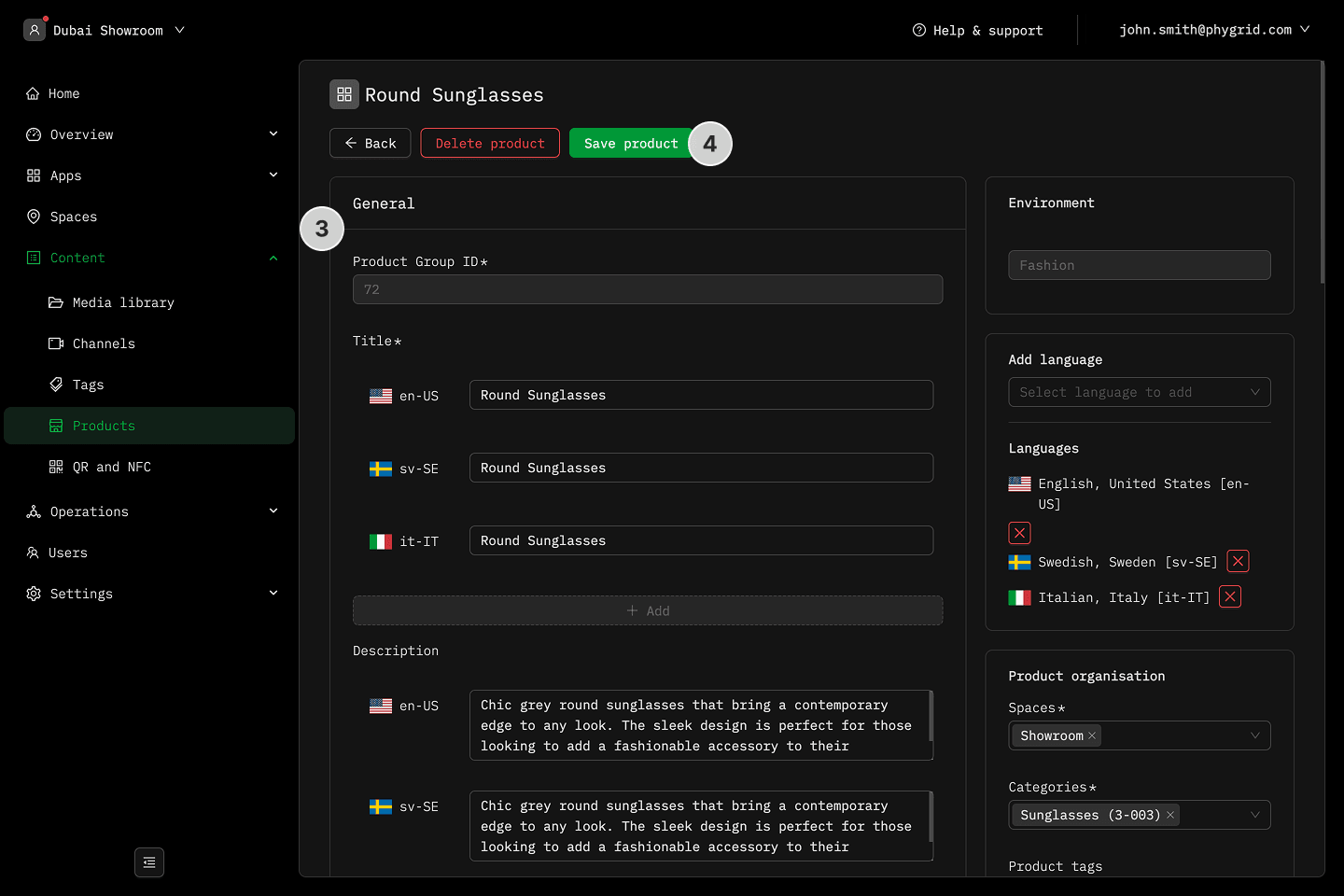Open the Help & support link
This screenshot has height=896, width=1344.
(x=977, y=30)
